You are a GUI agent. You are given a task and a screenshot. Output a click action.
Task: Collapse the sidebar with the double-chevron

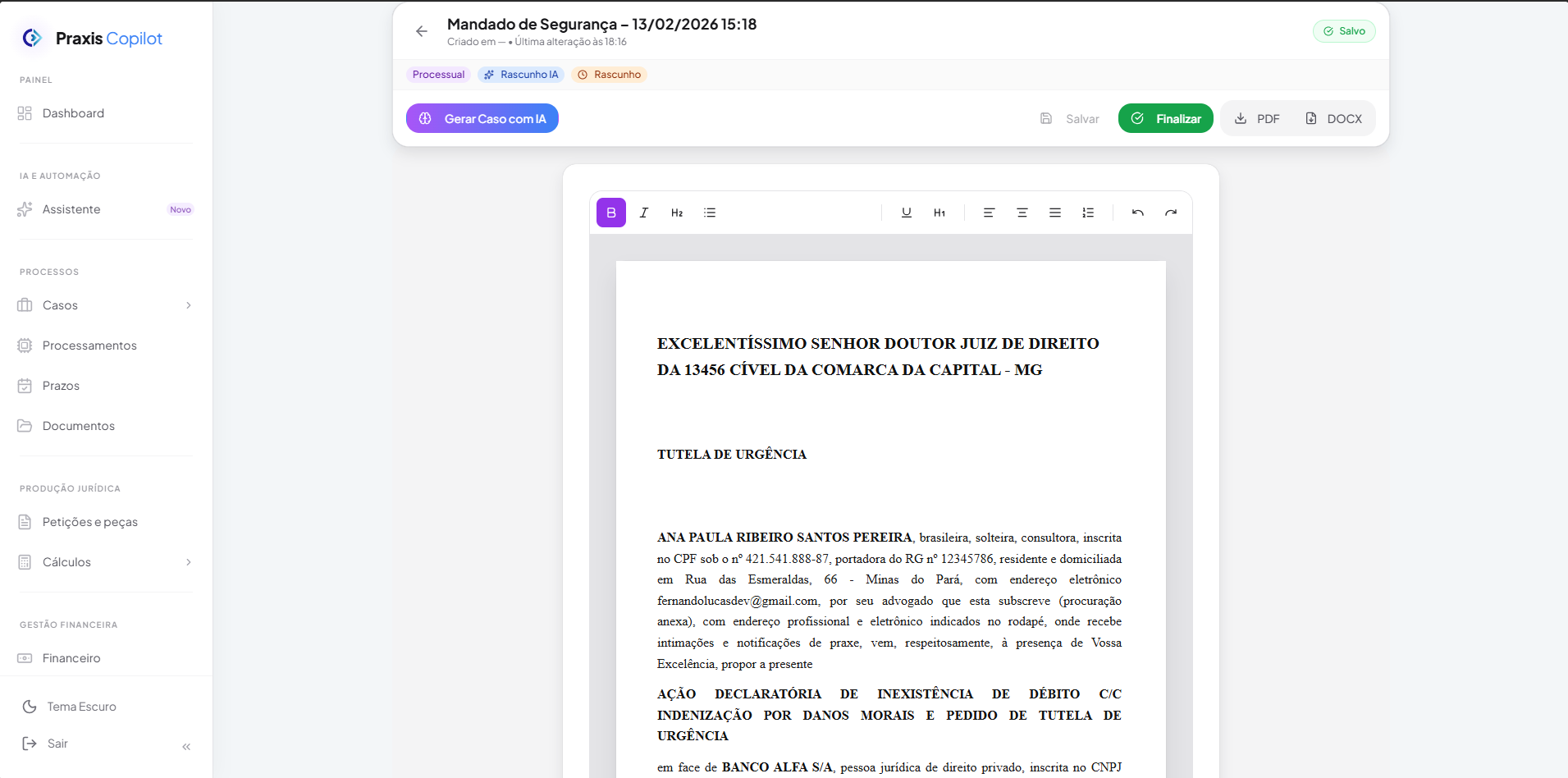pyautogui.click(x=186, y=746)
